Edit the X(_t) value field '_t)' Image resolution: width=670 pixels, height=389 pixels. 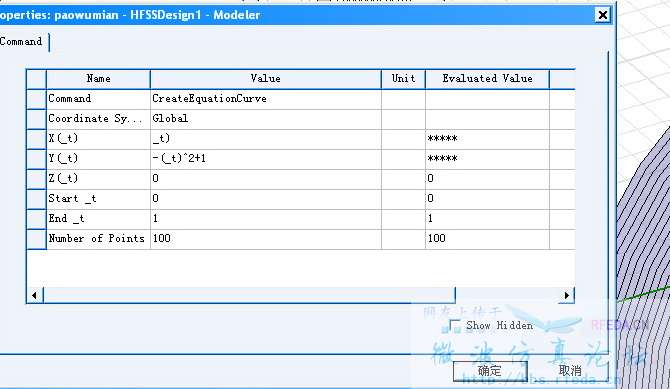266,139
